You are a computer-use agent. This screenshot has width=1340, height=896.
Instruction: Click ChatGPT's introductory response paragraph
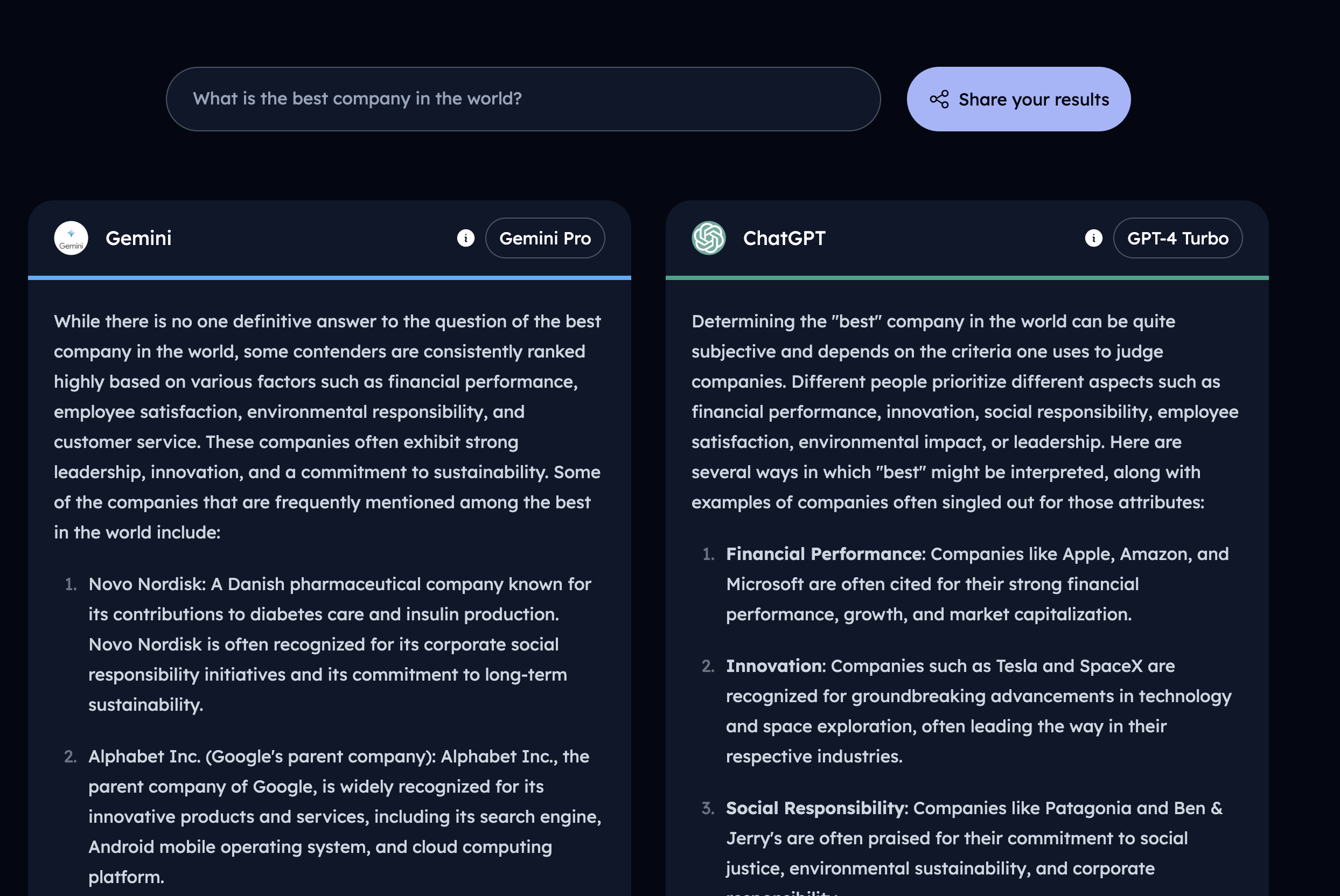(965, 411)
